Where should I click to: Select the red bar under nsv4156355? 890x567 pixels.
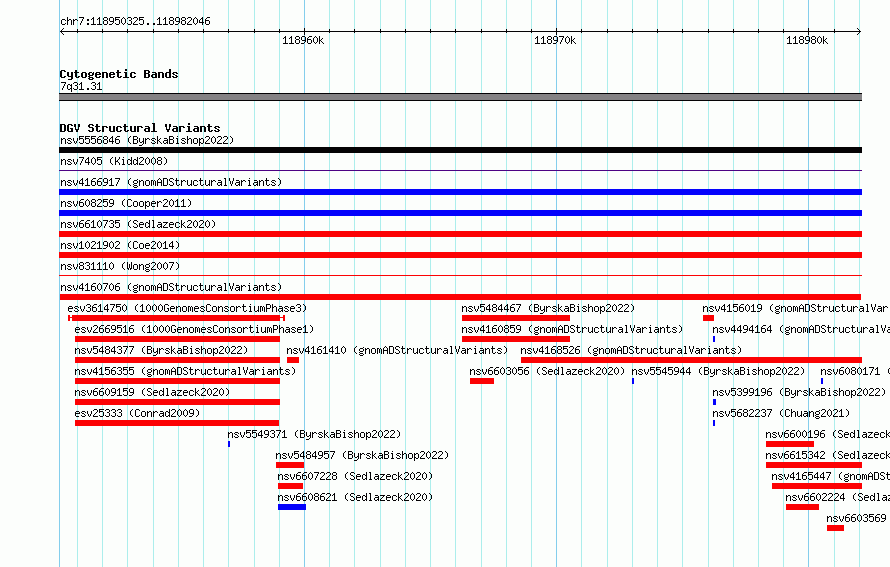tap(177, 381)
